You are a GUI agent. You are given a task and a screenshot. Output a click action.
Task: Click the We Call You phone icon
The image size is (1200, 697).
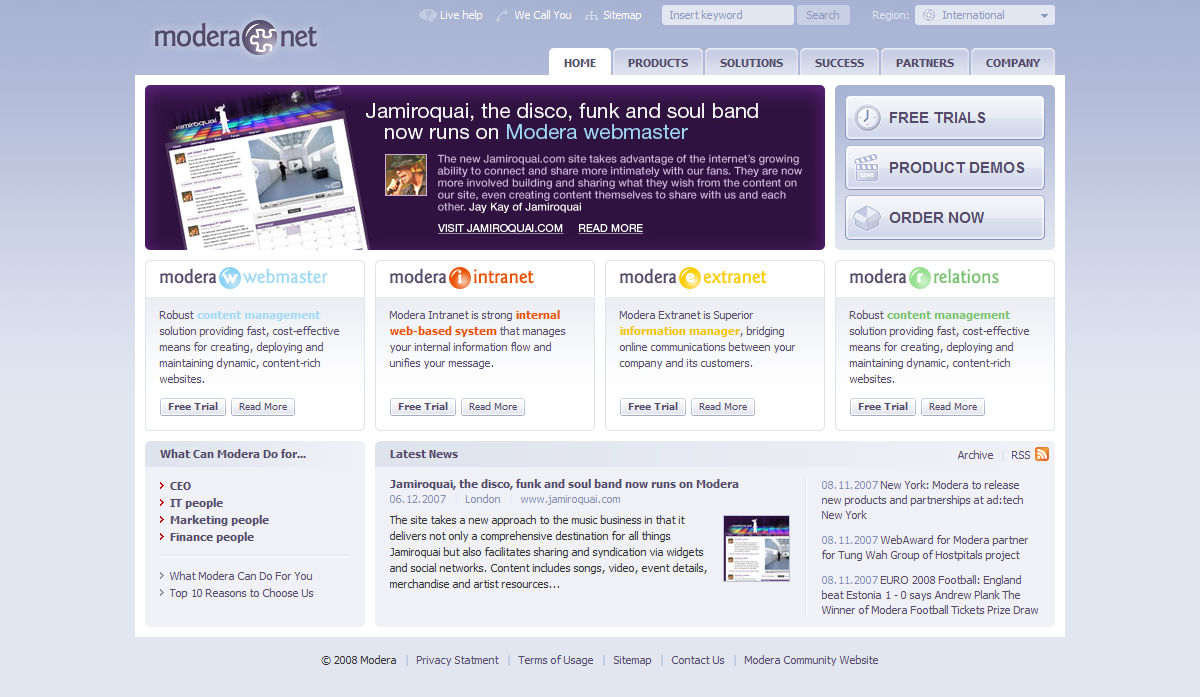[x=502, y=15]
